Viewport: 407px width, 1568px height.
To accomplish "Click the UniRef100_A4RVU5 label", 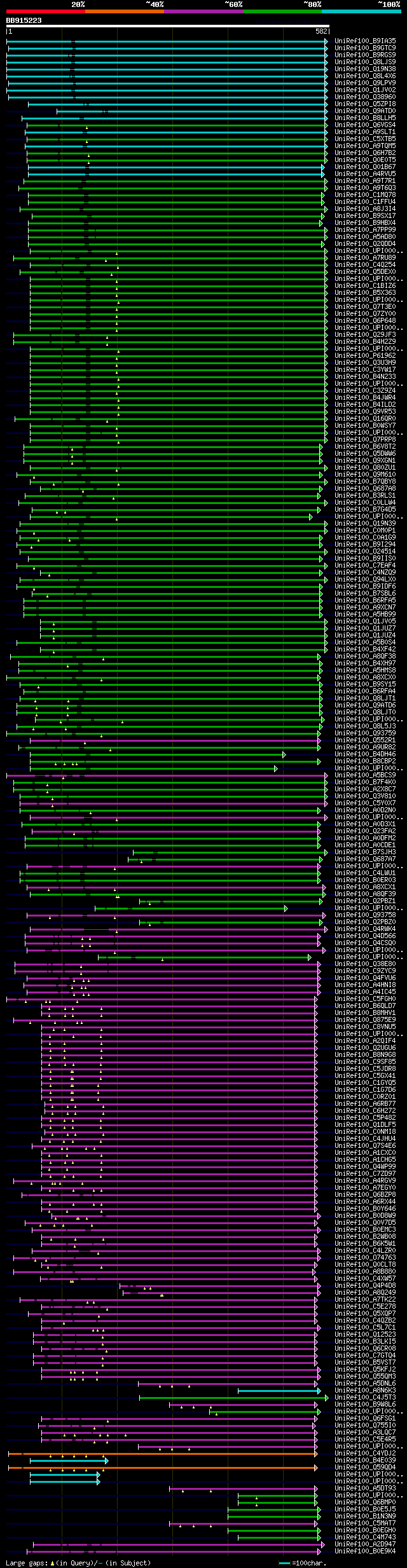I will [365, 174].
